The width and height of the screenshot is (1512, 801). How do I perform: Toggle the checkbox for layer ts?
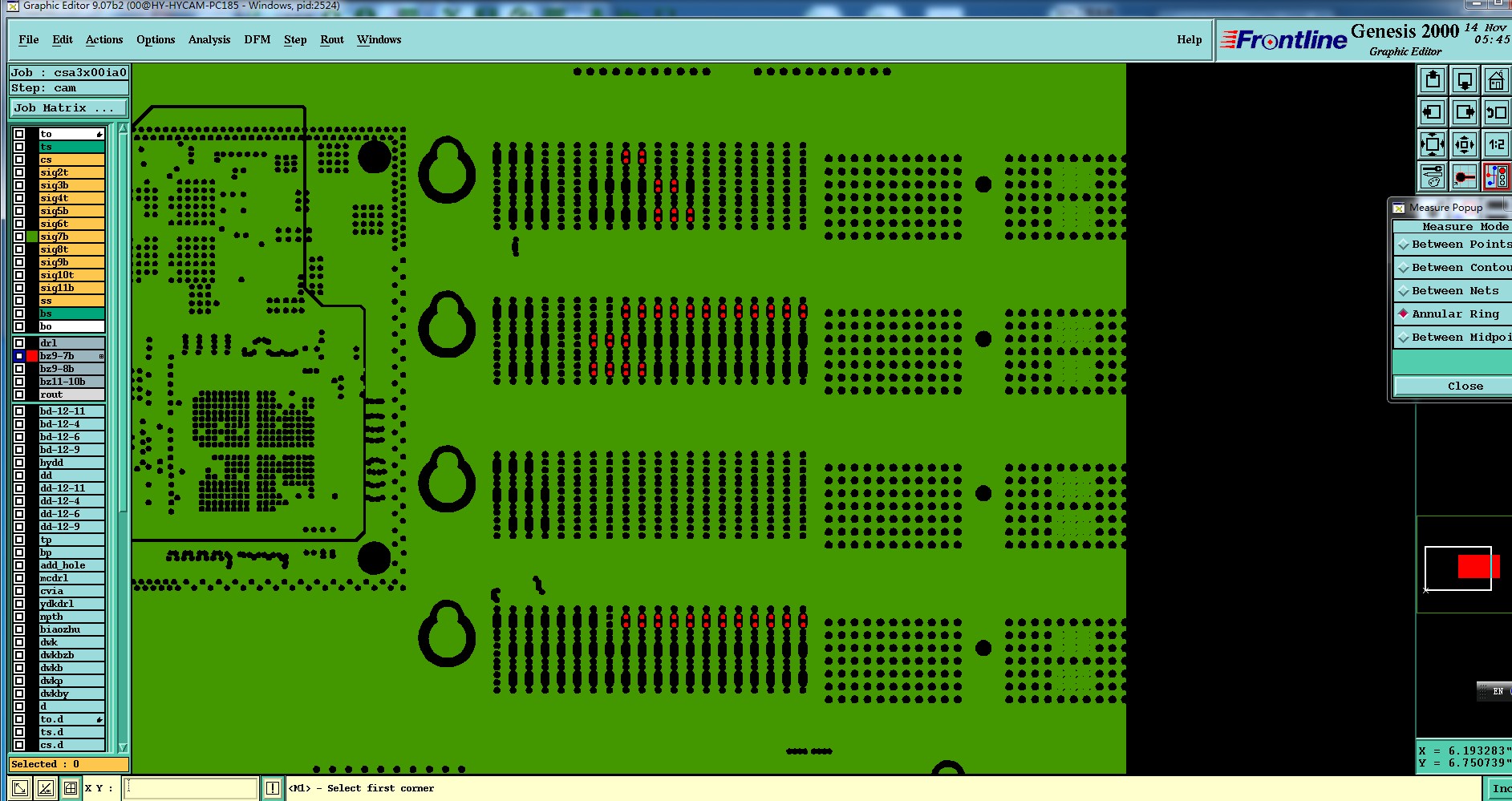(x=19, y=147)
